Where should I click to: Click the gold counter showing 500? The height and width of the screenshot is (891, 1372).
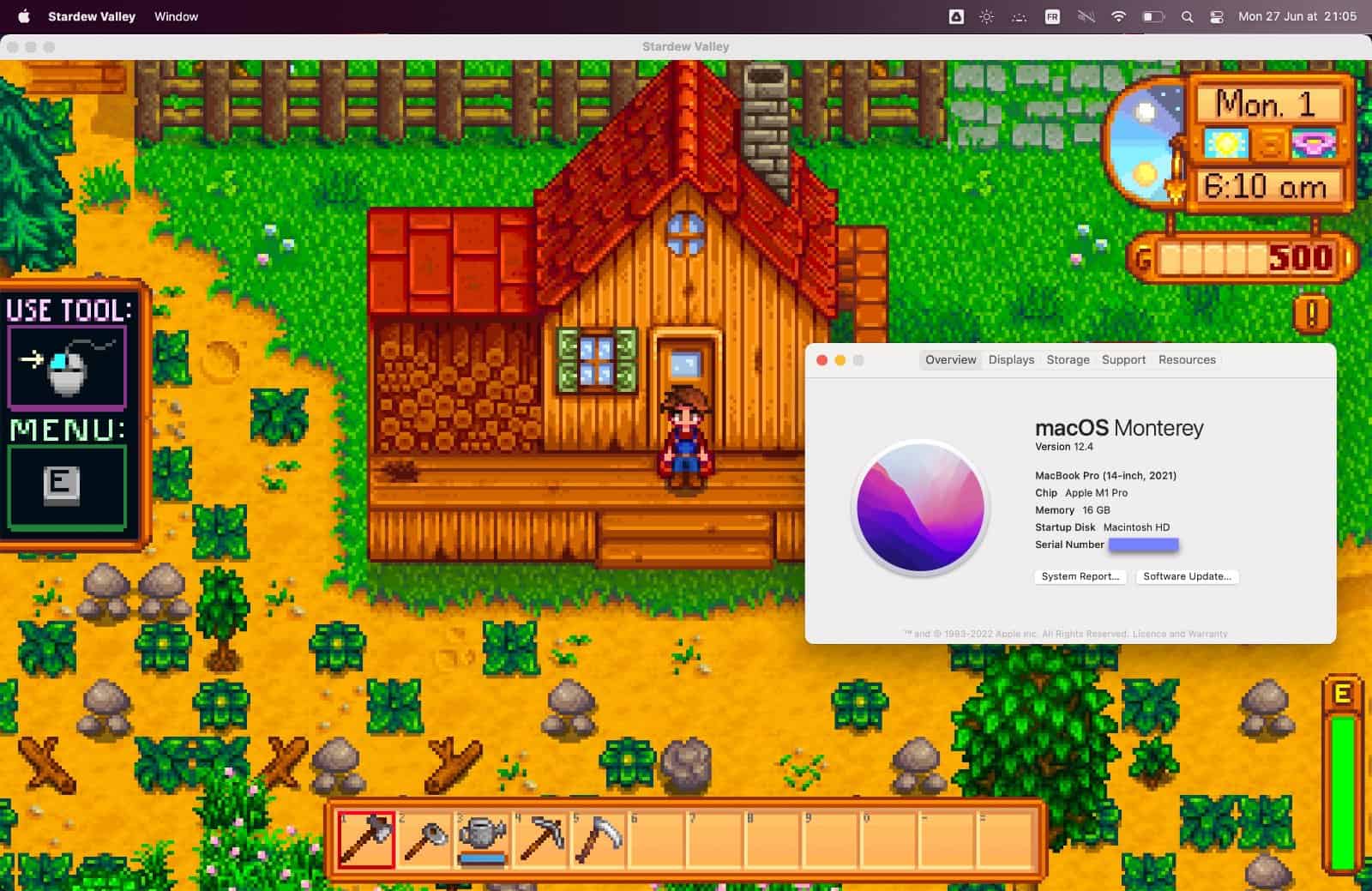point(1243,258)
